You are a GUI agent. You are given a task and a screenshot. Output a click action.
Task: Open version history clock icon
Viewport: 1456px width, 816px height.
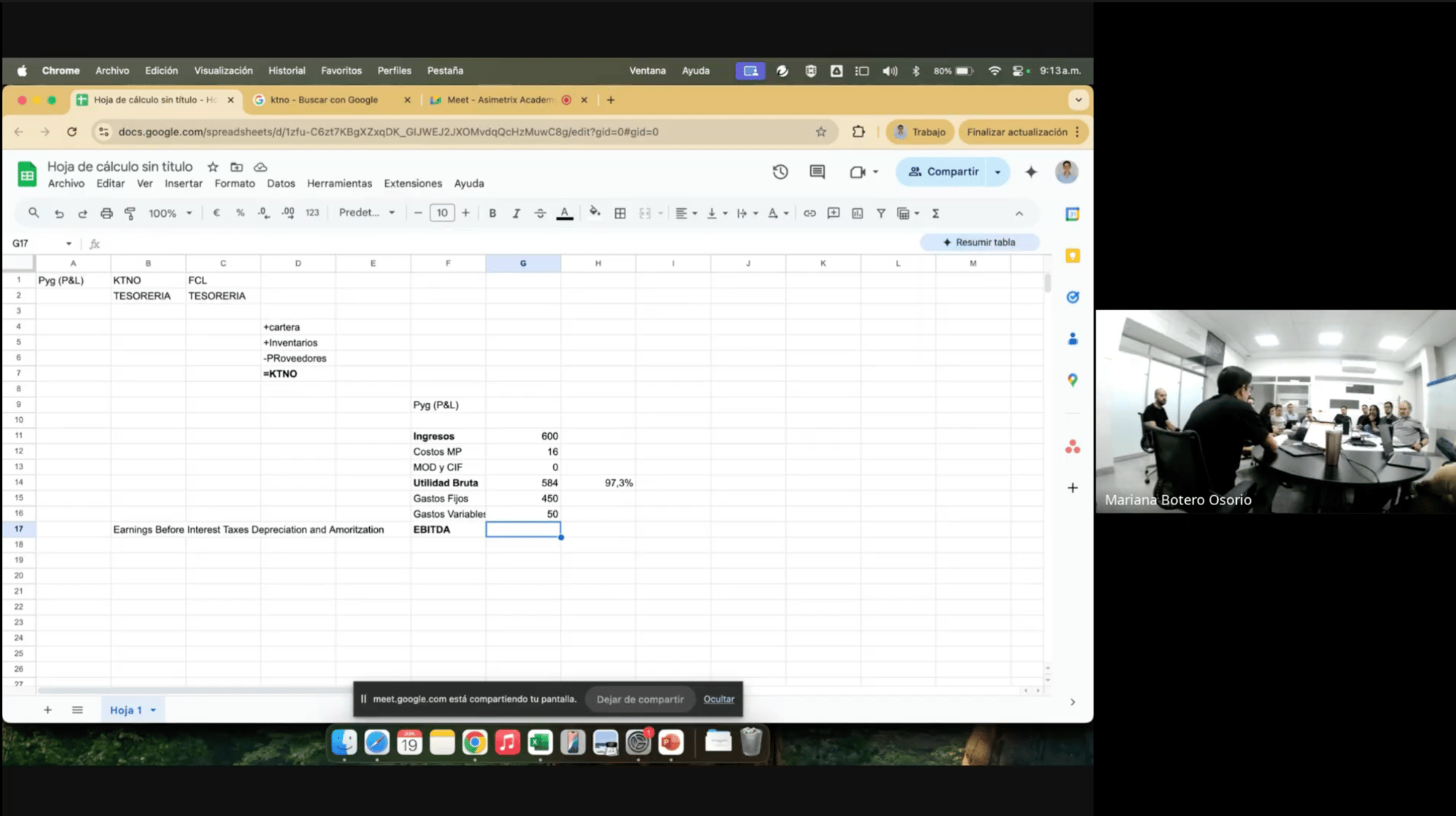coord(780,172)
